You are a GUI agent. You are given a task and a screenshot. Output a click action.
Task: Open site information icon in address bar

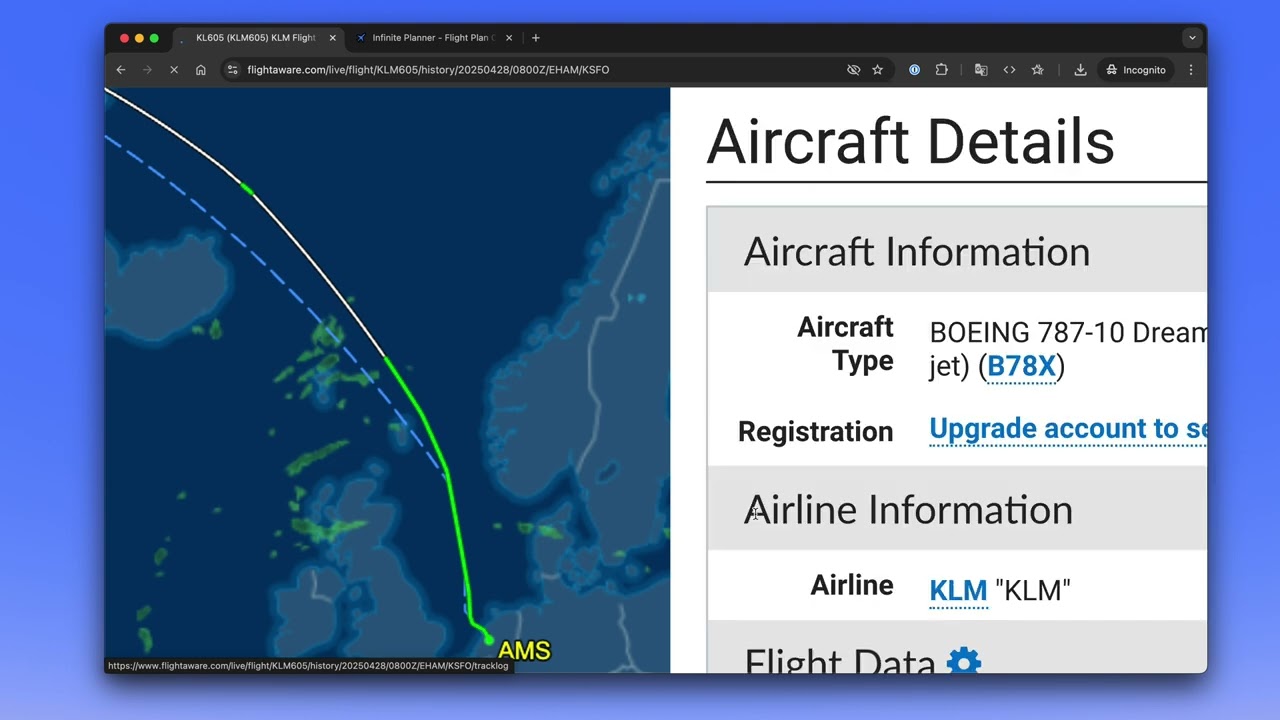point(233,70)
